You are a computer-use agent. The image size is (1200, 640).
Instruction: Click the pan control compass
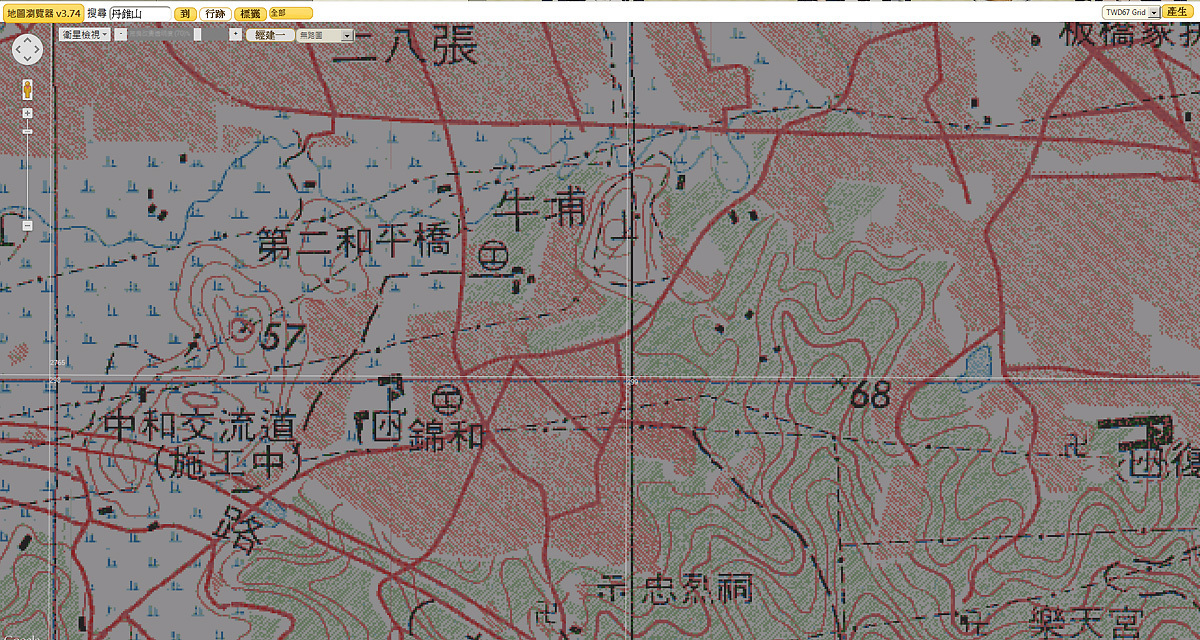[27, 48]
